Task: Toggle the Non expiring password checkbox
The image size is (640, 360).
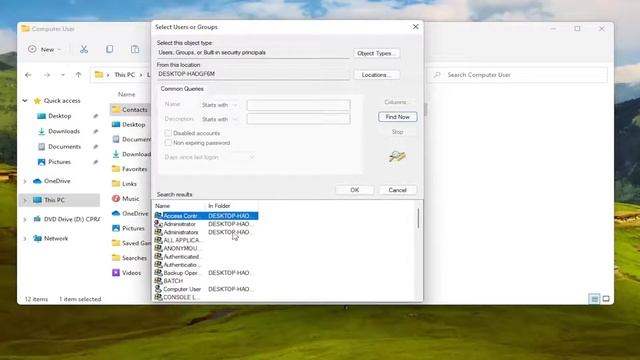Action: coord(168,143)
